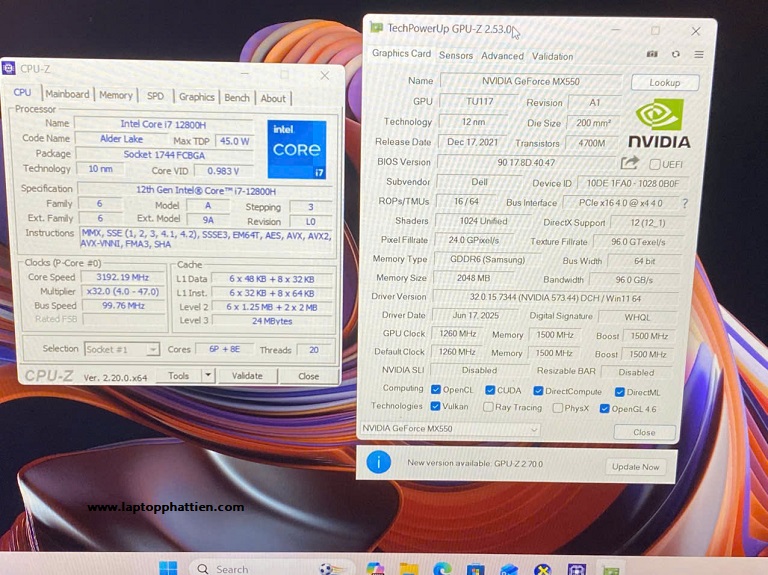Click the NVIDIA logo in GPU-Z

pos(659,123)
